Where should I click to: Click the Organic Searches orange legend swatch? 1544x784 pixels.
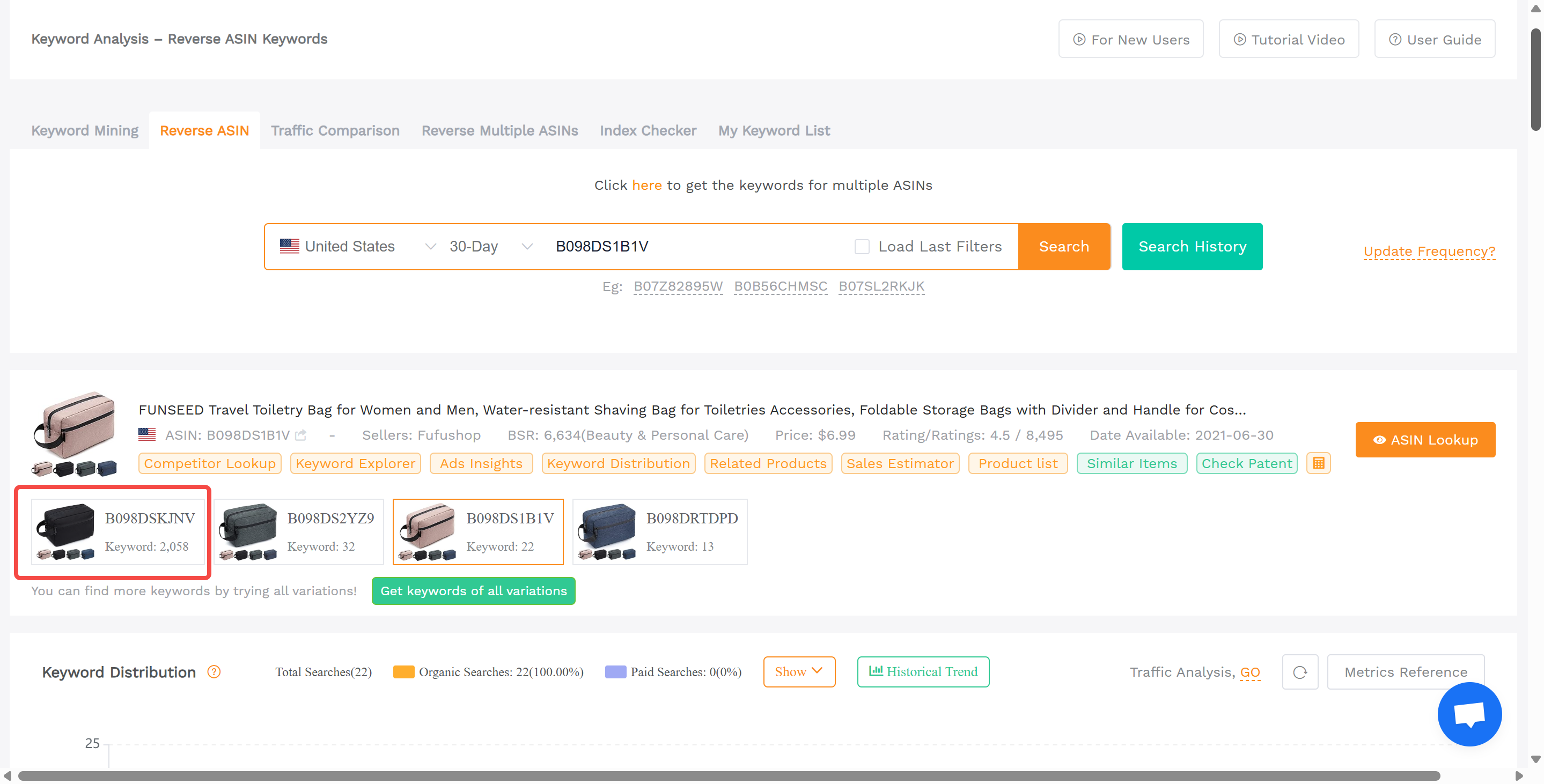(x=403, y=671)
